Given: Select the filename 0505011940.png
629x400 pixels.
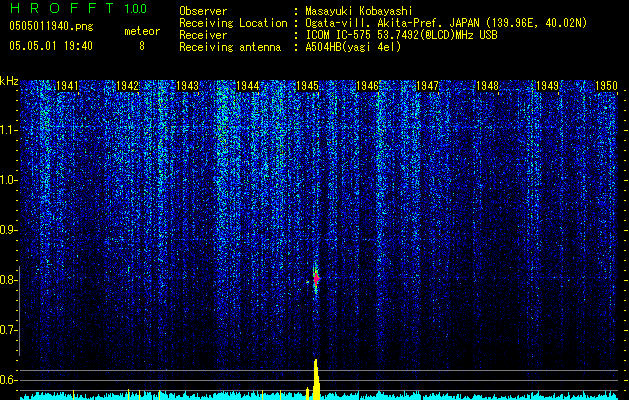Looking at the screenshot, I should 51,26.
